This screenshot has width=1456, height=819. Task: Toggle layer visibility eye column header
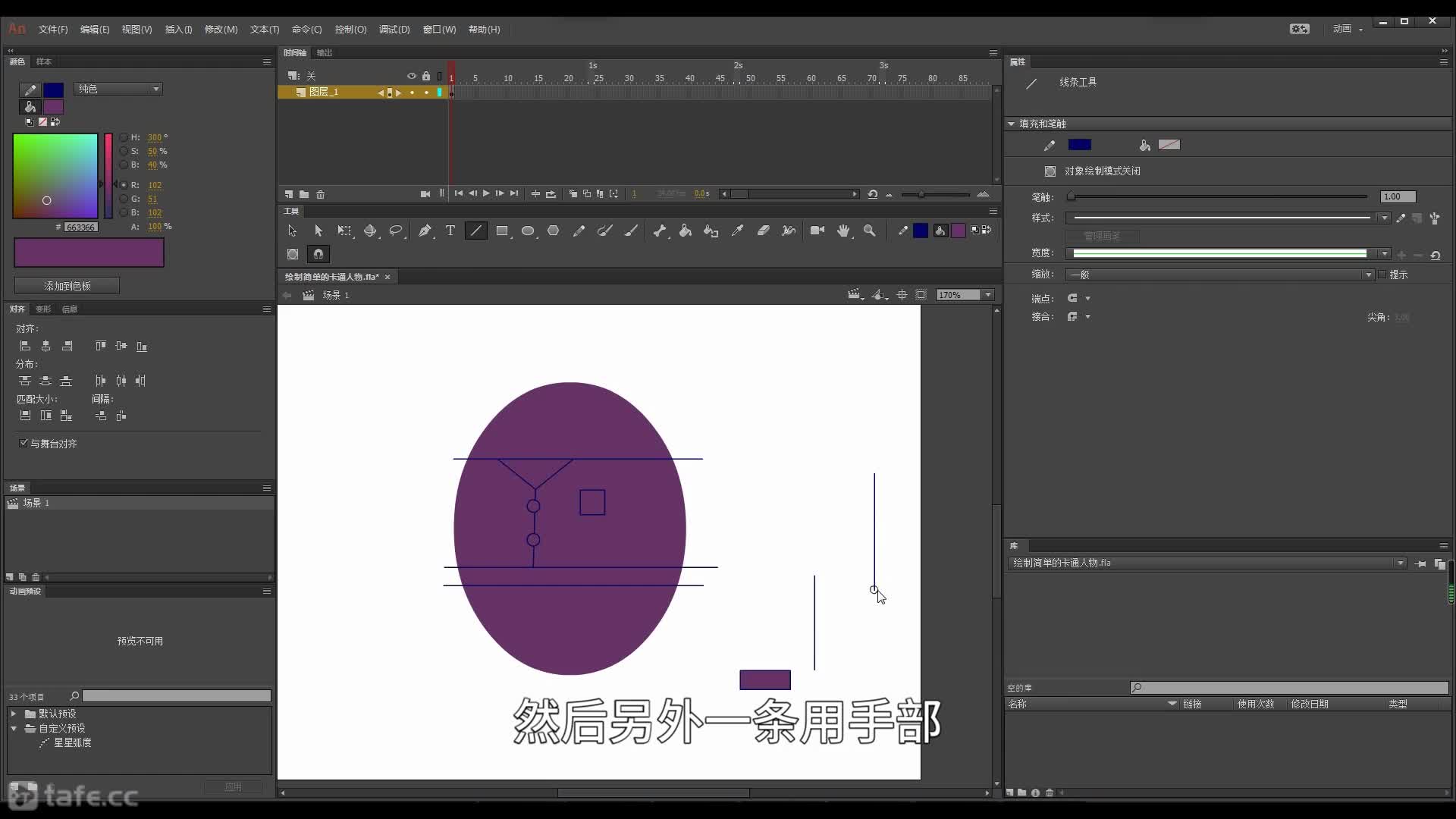(412, 76)
